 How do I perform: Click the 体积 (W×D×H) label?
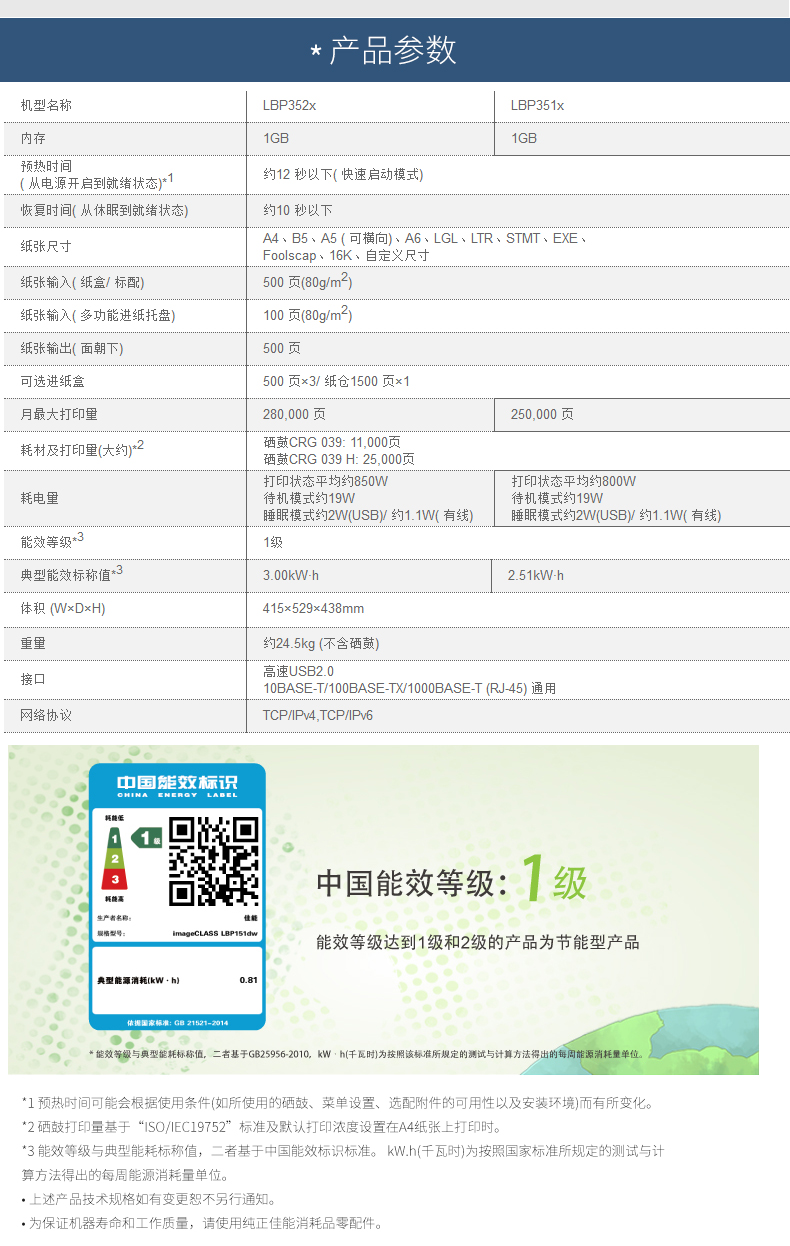pyautogui.click(x=63, y=608)
